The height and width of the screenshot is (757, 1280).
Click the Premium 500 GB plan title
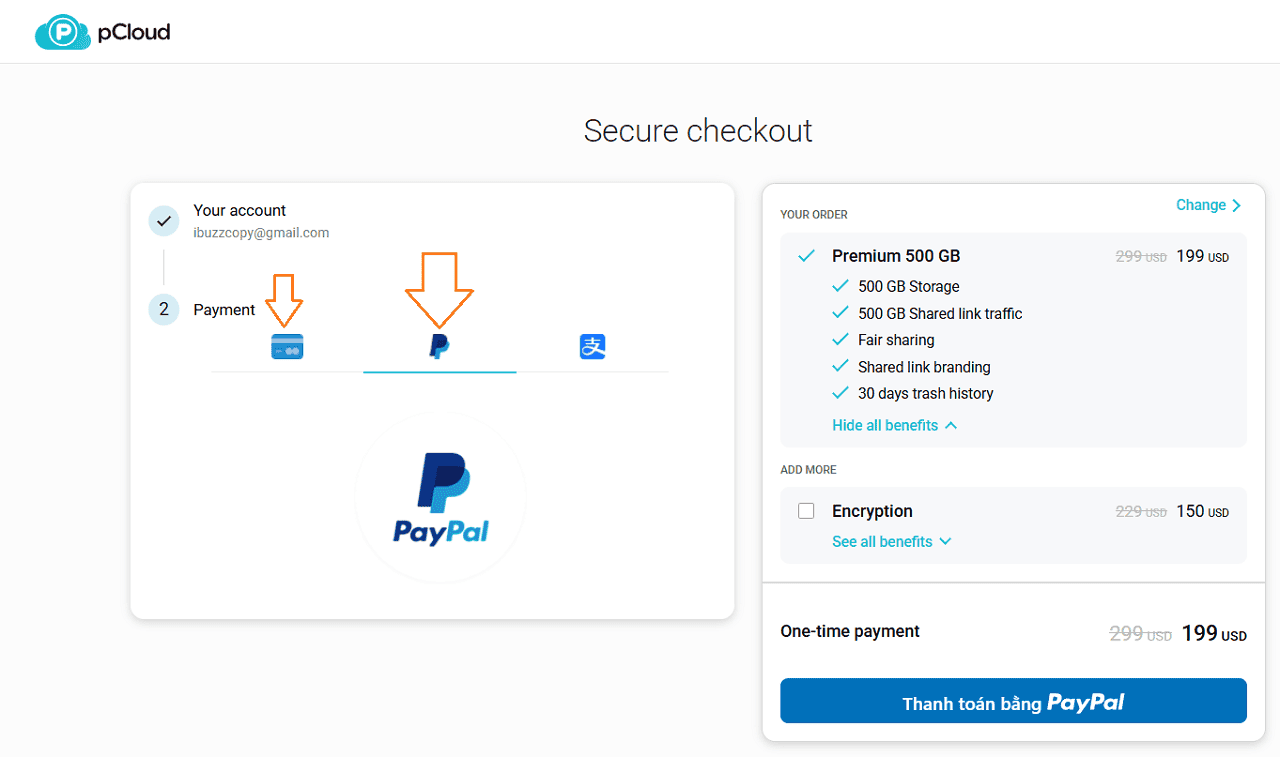coord(896,256)
